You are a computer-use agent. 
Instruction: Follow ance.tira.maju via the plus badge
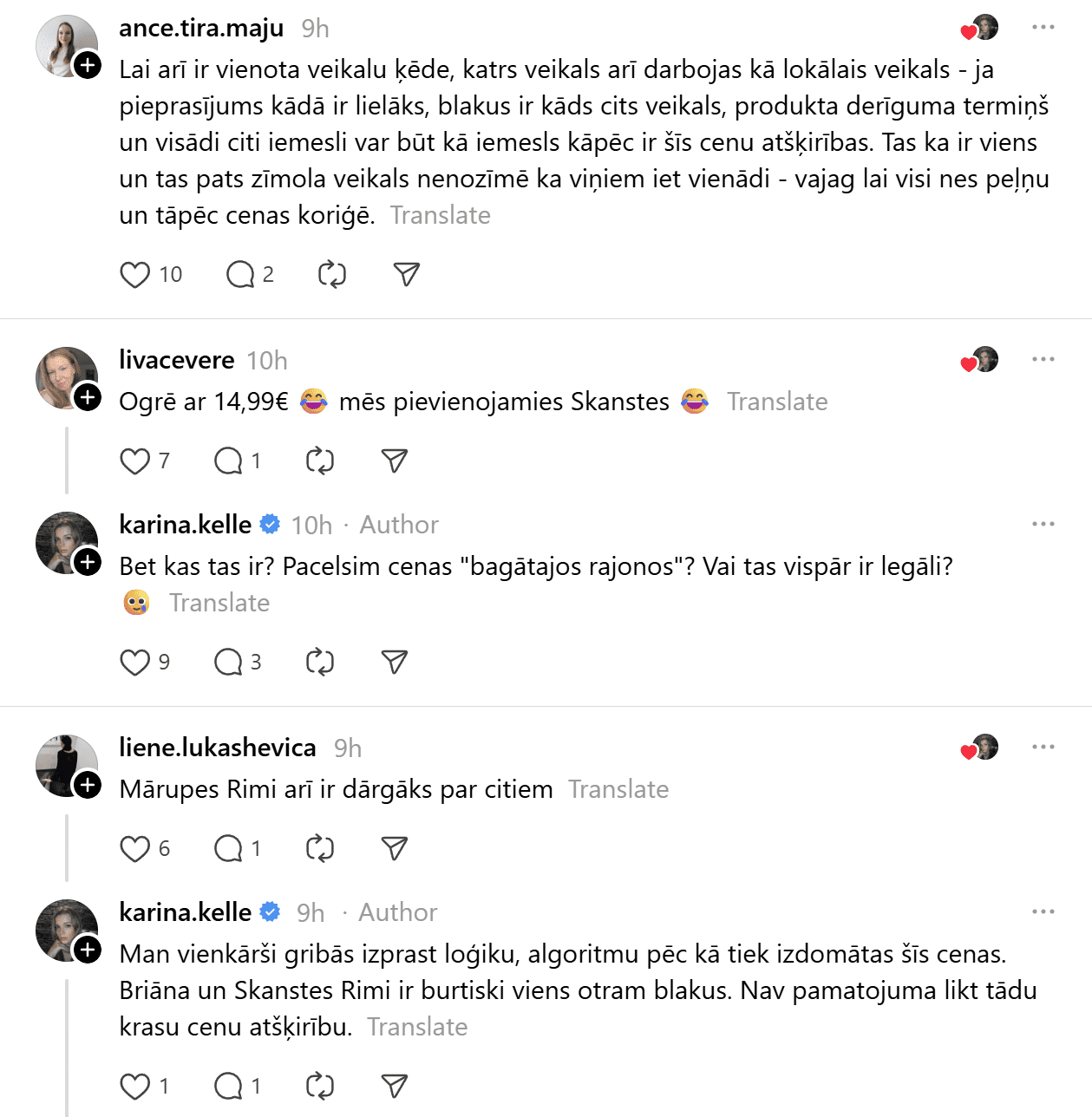tap(88, 65)
